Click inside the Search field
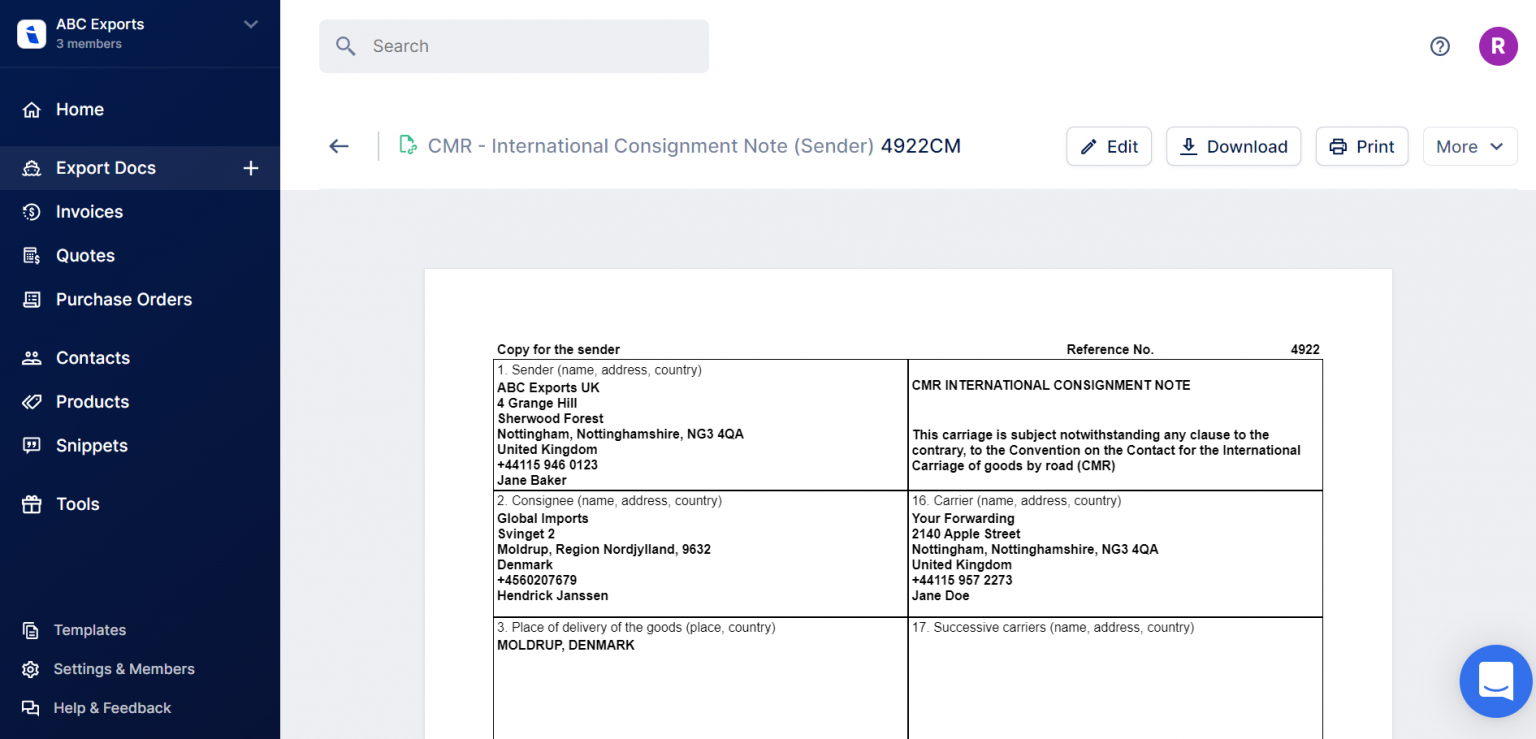1536x739 pixels. [x=513, y=46]
